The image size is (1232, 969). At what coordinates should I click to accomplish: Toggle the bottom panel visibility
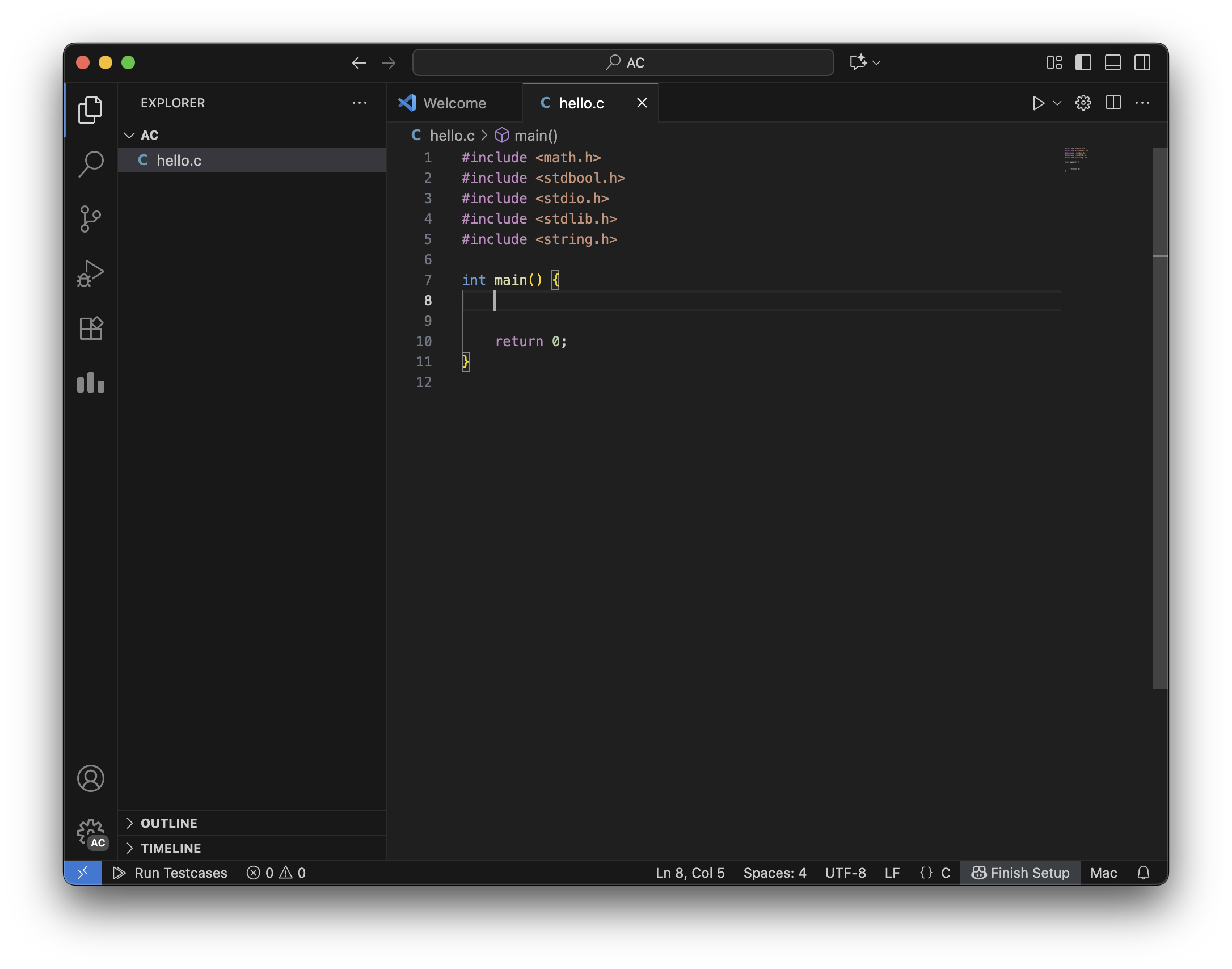pos(1112,62)
